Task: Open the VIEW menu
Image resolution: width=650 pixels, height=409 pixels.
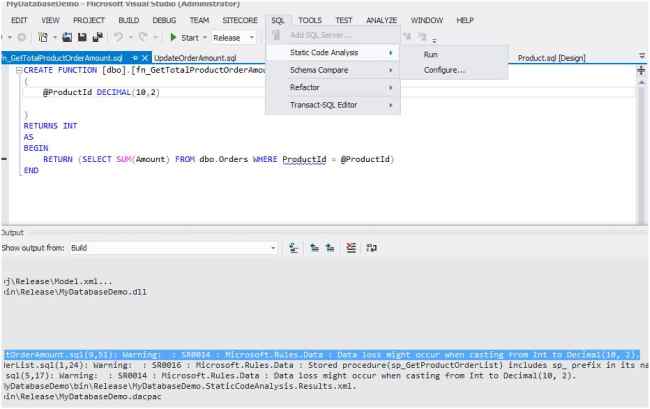Action: click(50, 20)
